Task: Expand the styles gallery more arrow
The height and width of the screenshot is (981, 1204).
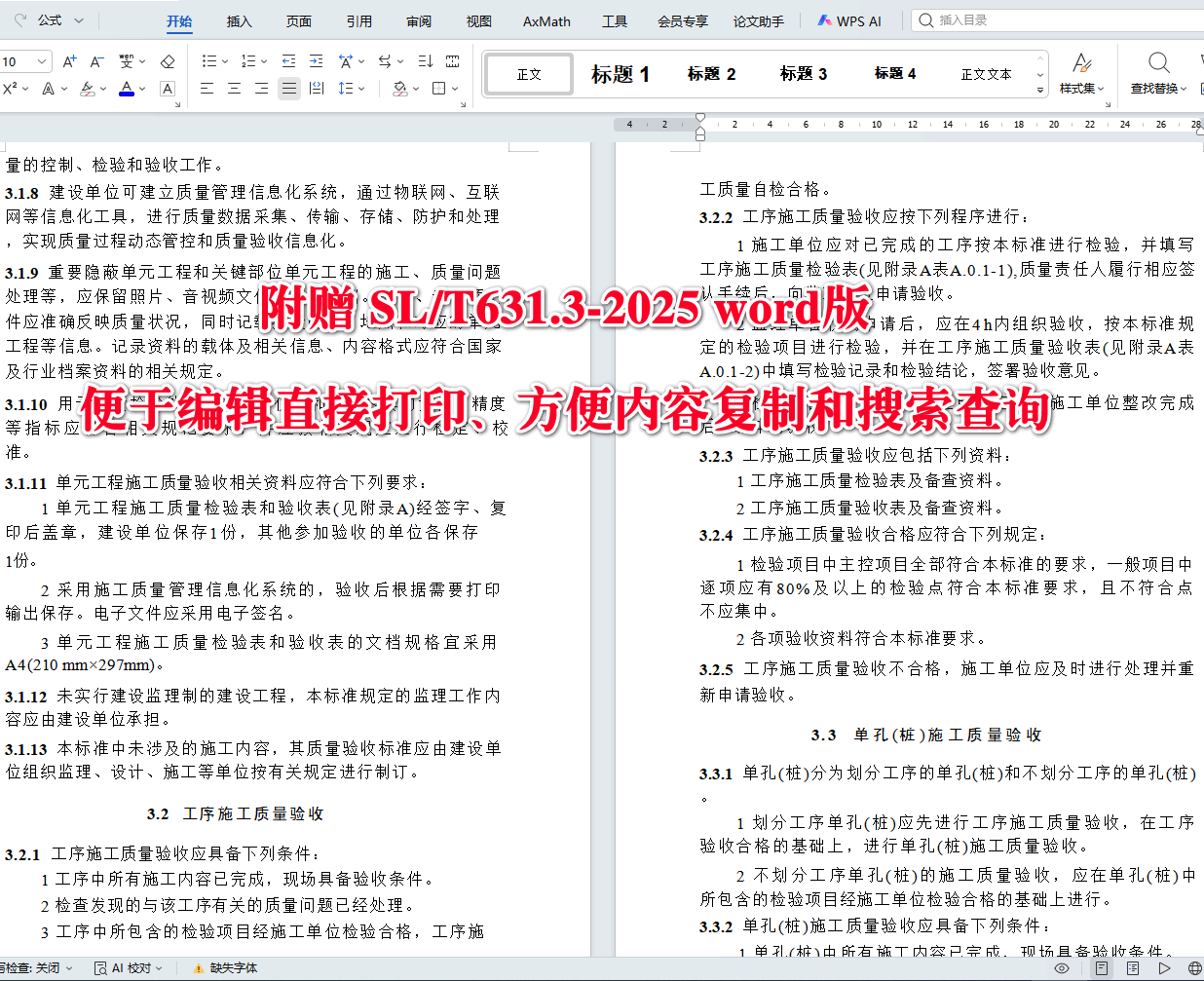Action: click(1040, 90)
